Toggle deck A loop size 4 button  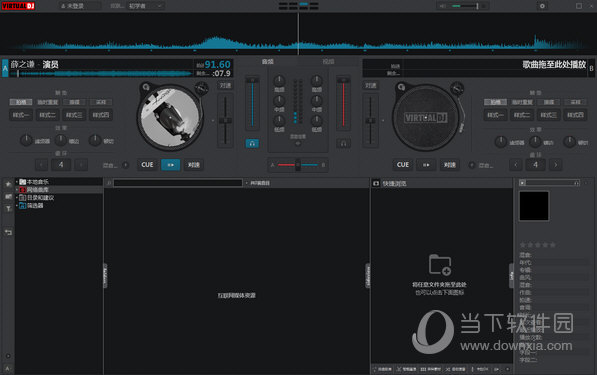(x=61, y=165)
